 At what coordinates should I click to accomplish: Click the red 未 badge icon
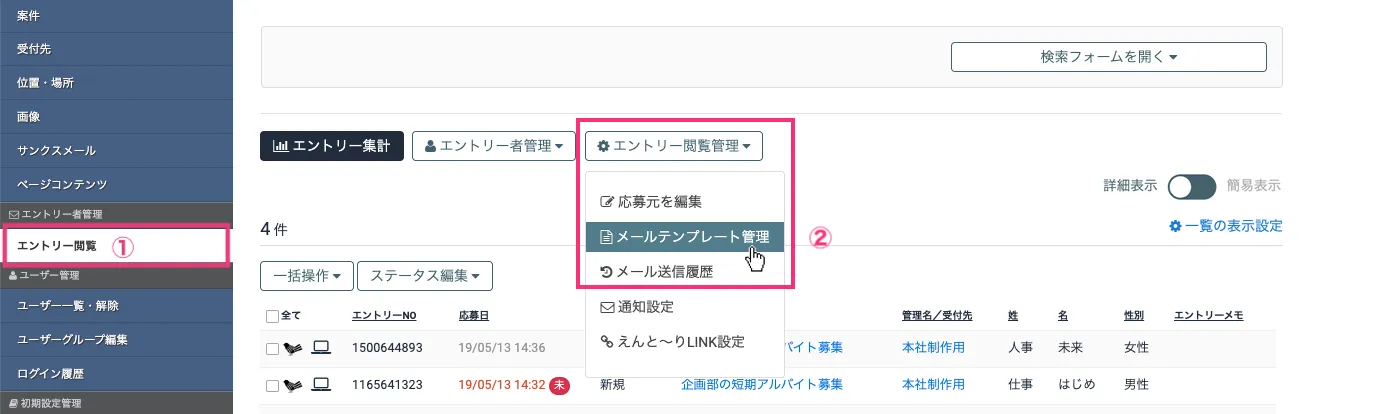[560, 385]
